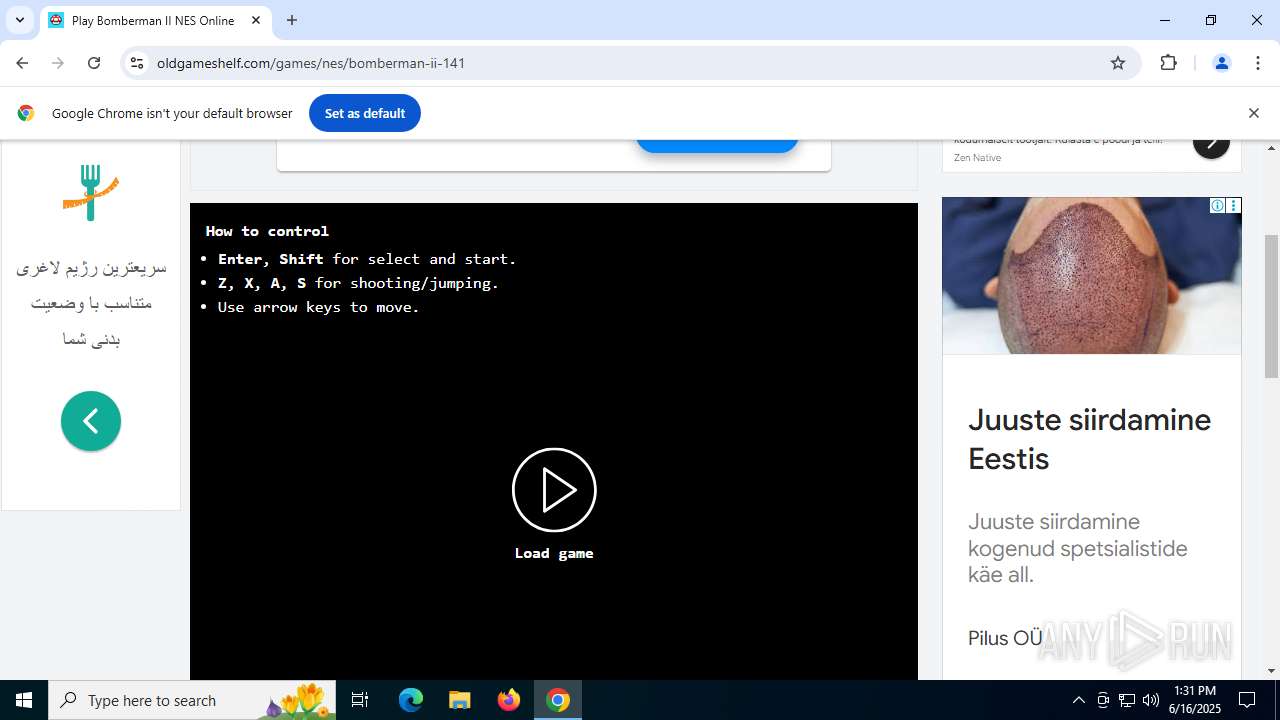Click the Persian ad text in left sidebar
Screen dimensions: 1280x720
91,303
